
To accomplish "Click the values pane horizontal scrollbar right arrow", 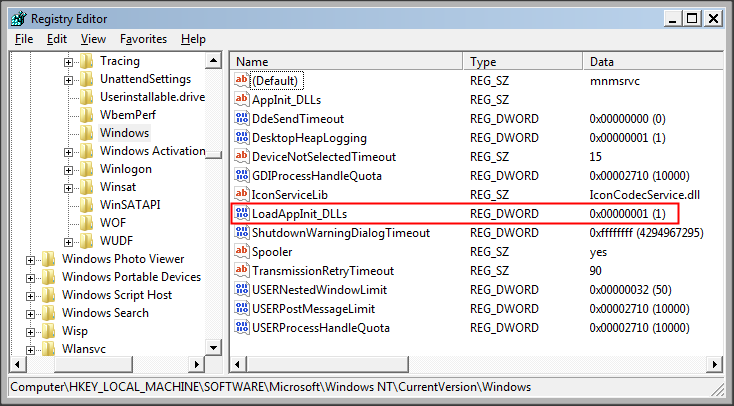I will (x=715, y=364).
